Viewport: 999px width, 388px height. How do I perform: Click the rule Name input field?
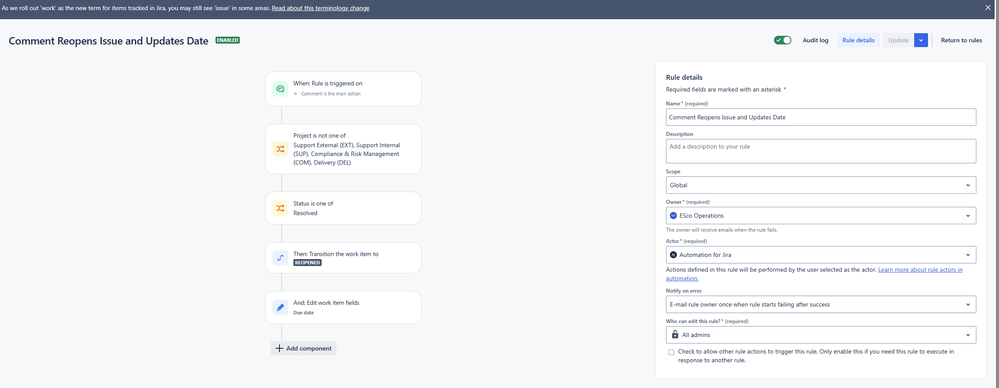point(821,117)
